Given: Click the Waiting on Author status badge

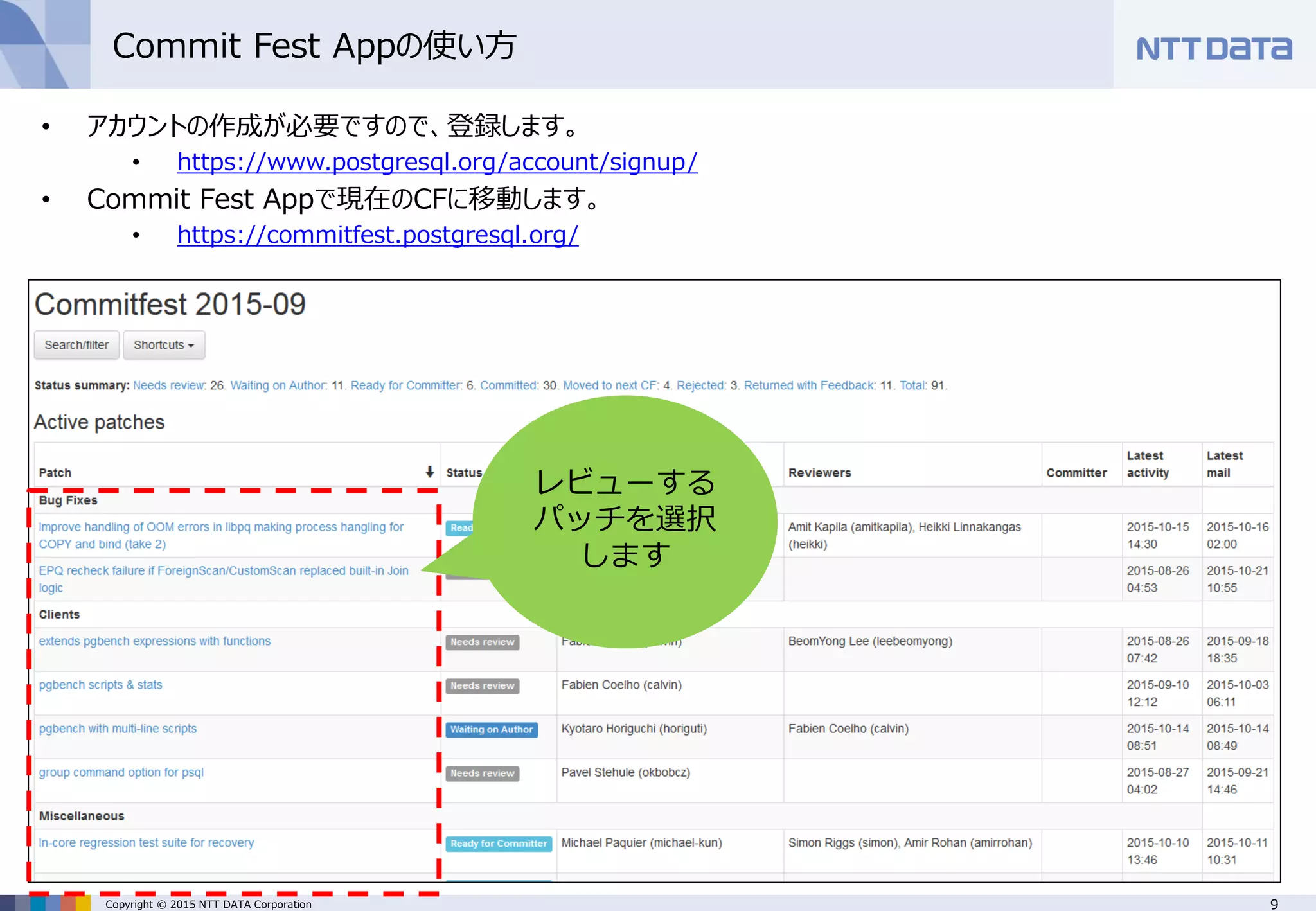Looking at the screenshot, I should [x=492, y=730].
